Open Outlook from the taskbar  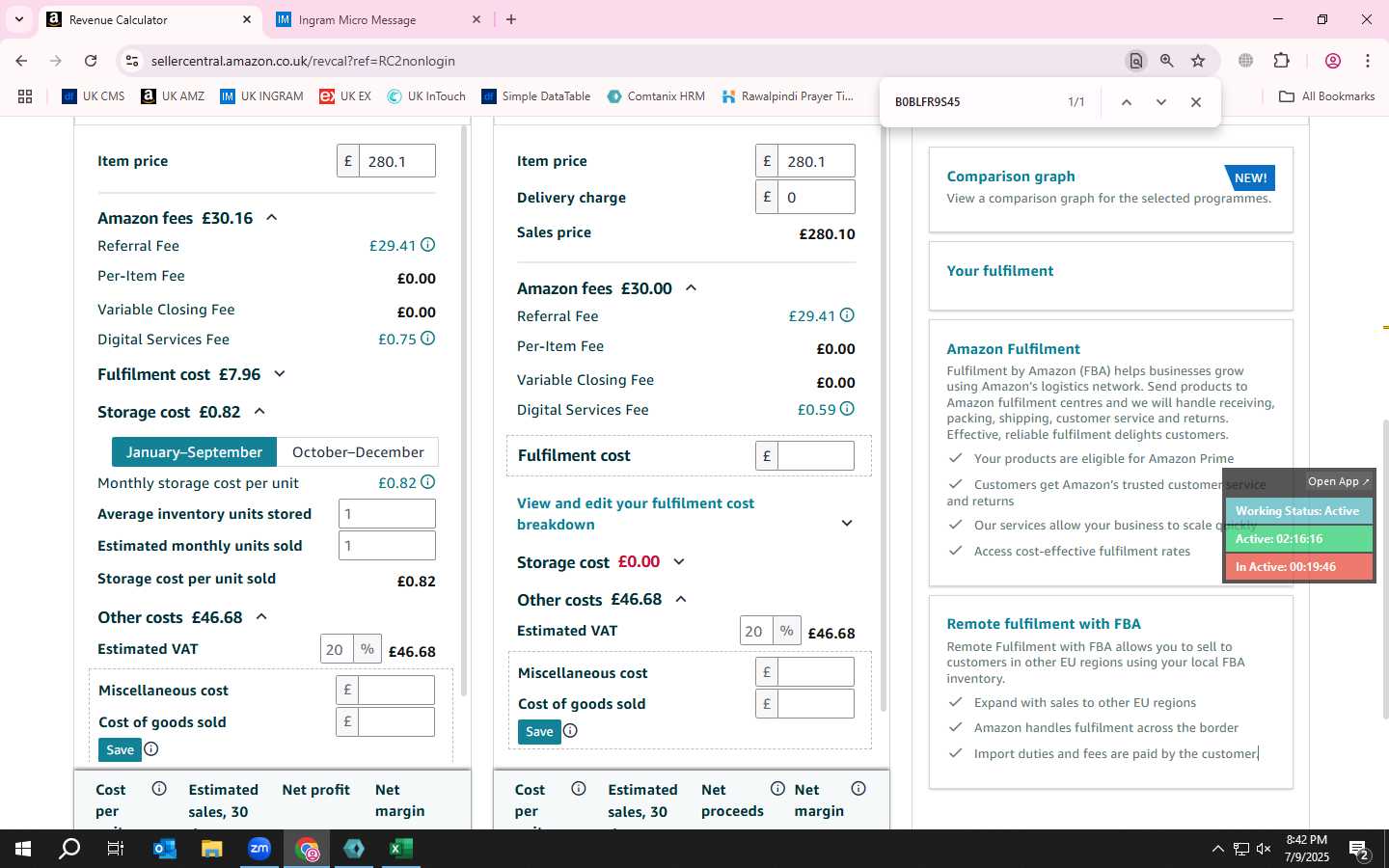click(165, 849)
